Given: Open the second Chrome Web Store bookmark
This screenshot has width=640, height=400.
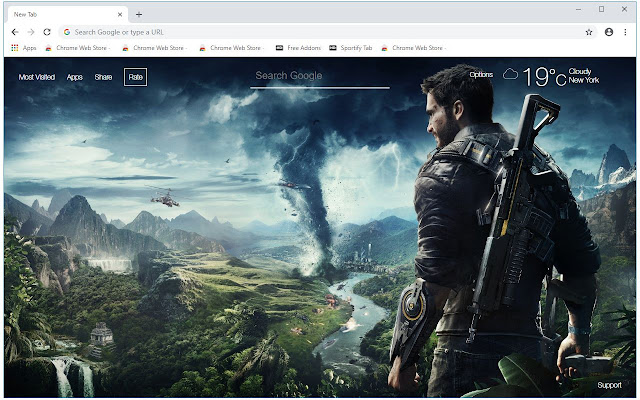Looking at the screenshot, I should 155,48.
